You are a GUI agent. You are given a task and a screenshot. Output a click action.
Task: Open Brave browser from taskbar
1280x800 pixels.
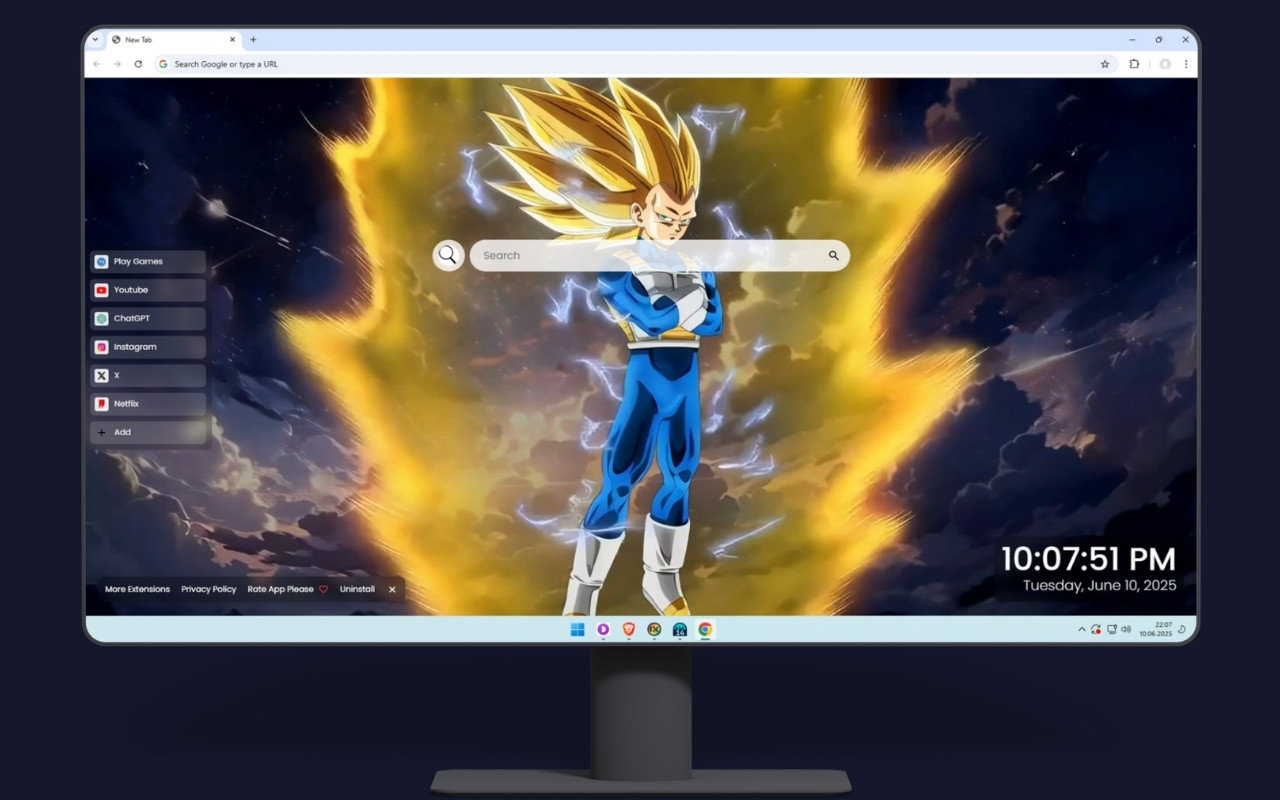click(x=629, y=629)
